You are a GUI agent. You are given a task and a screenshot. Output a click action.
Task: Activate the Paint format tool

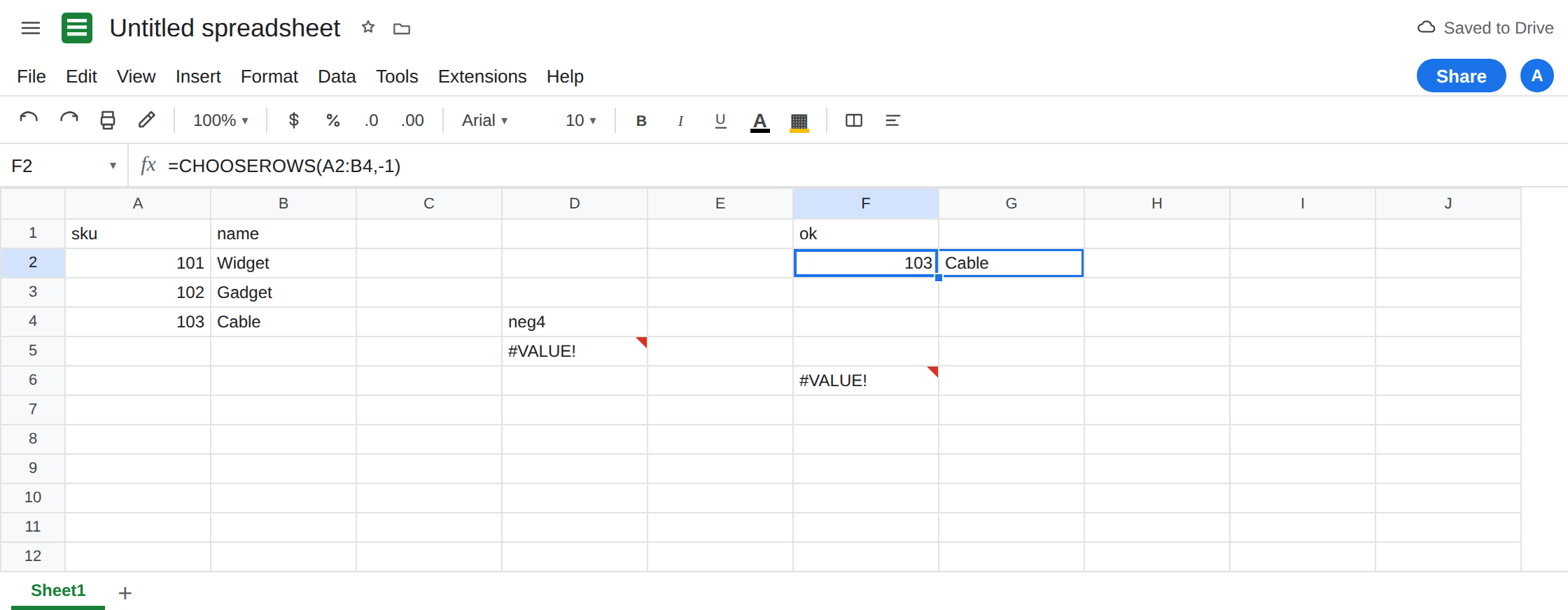coord(146,120)
